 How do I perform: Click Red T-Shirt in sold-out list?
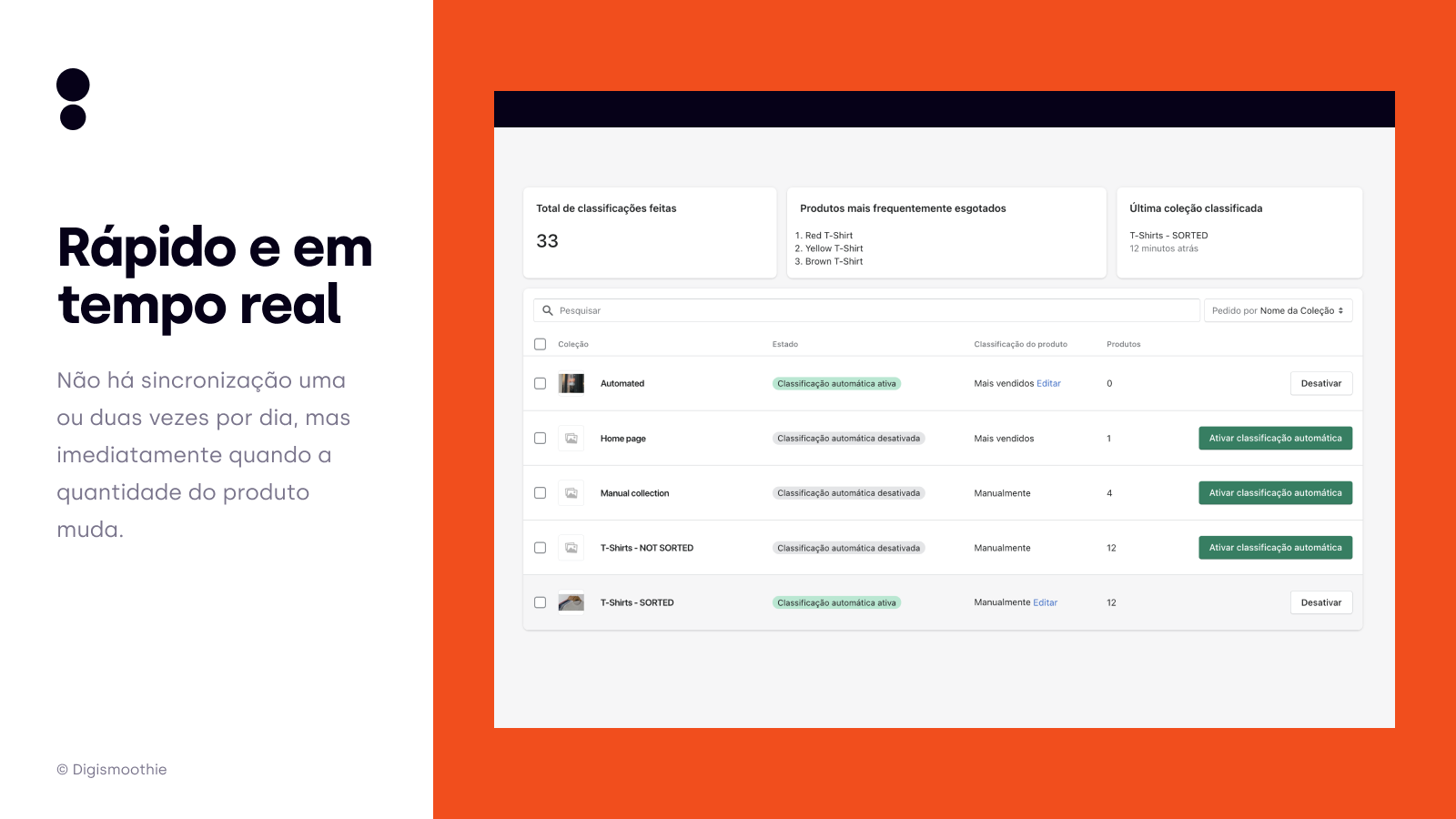tap(829, 235)
